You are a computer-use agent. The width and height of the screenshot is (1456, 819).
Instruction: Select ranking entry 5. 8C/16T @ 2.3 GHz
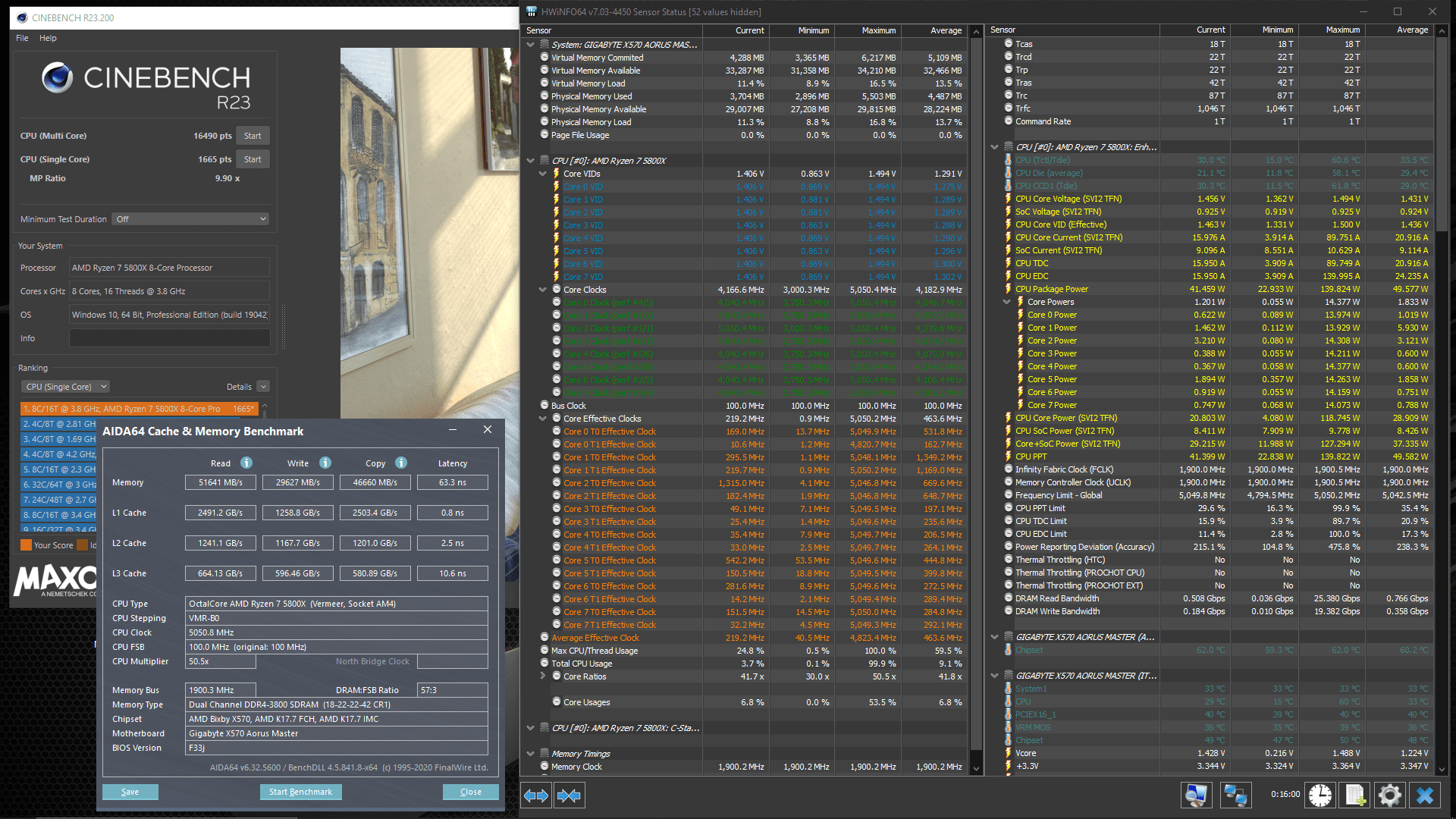pyautogui.click(x=59, y=469)
